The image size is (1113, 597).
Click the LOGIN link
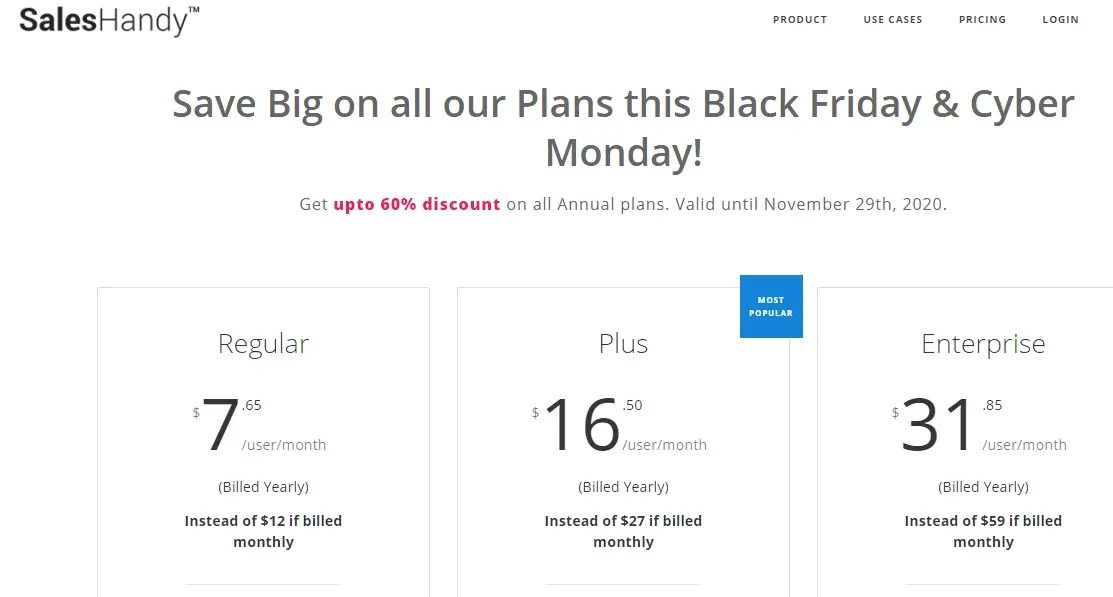pos(1061,19)
